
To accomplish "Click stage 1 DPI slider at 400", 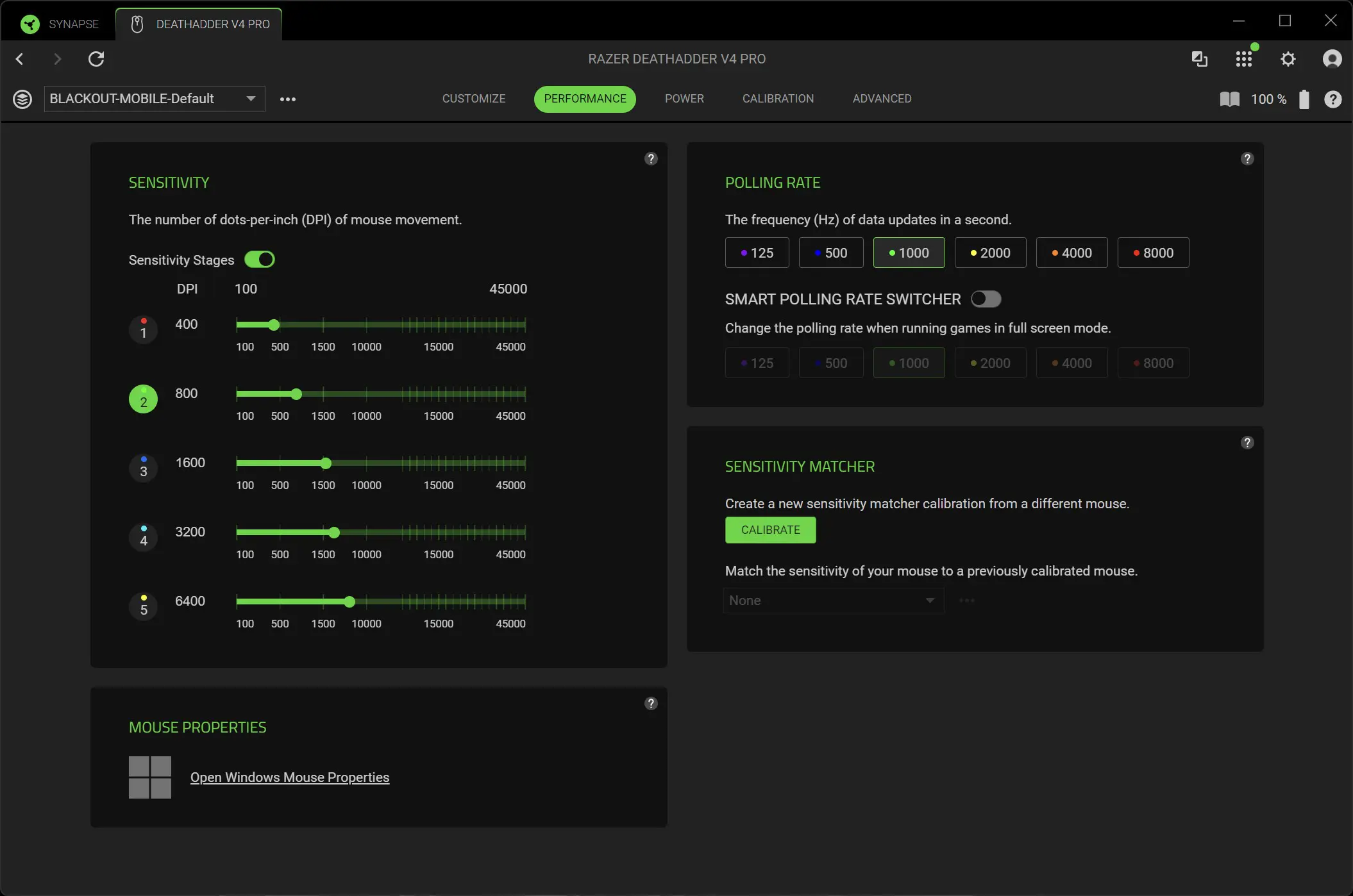I will (274, 325).
